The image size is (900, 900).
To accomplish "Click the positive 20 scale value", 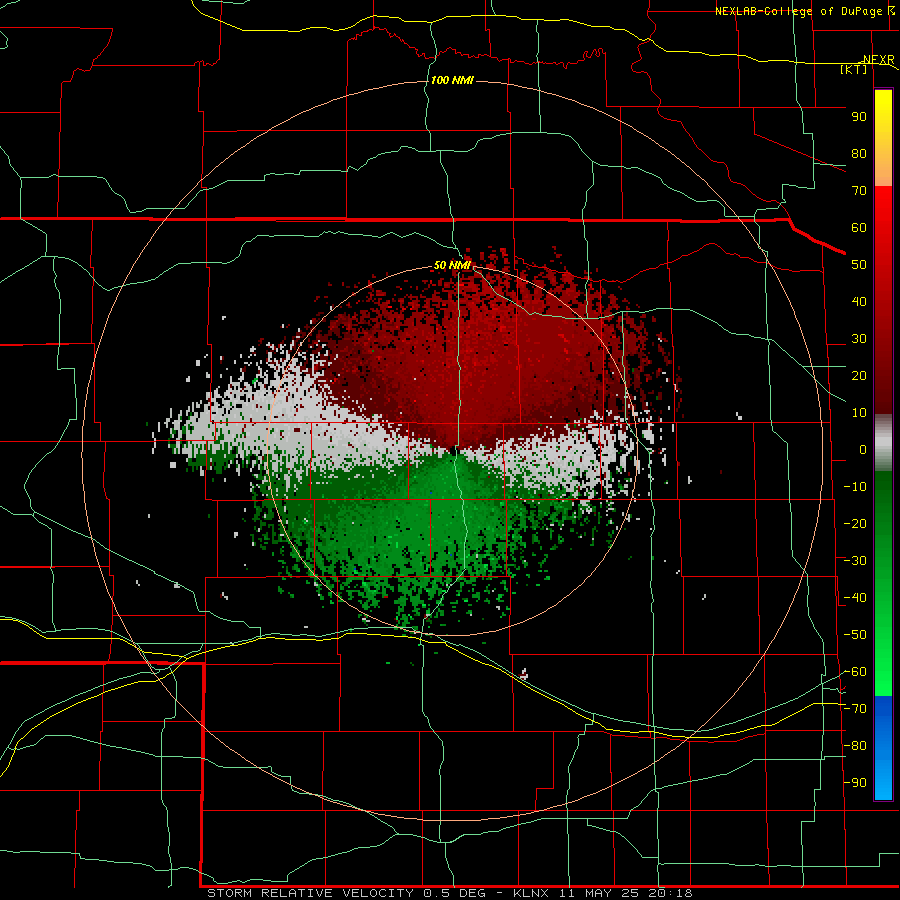I will pyautogui.click(x=859, y=375).
